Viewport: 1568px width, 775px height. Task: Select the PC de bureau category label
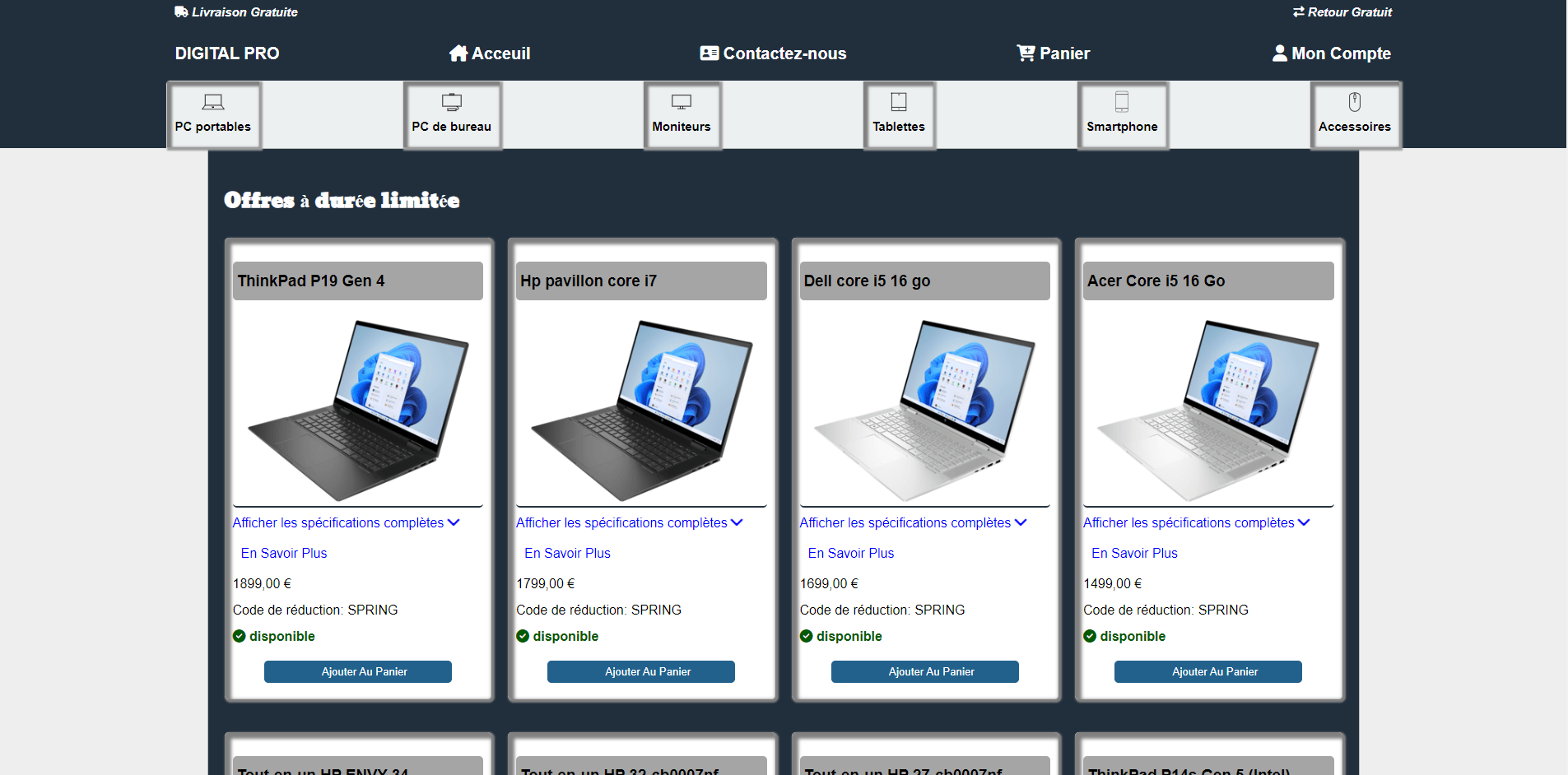tap(452, 127)
